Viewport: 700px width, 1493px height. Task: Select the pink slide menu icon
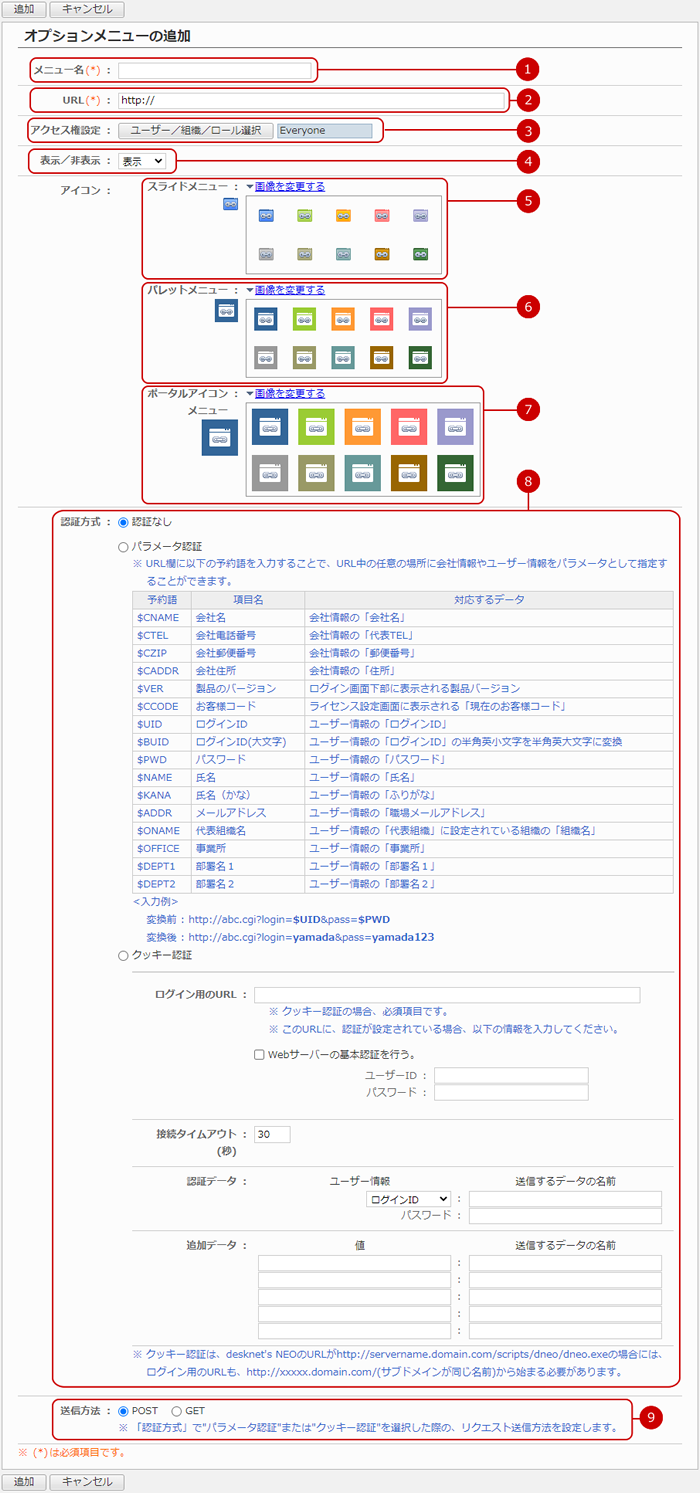382,215
